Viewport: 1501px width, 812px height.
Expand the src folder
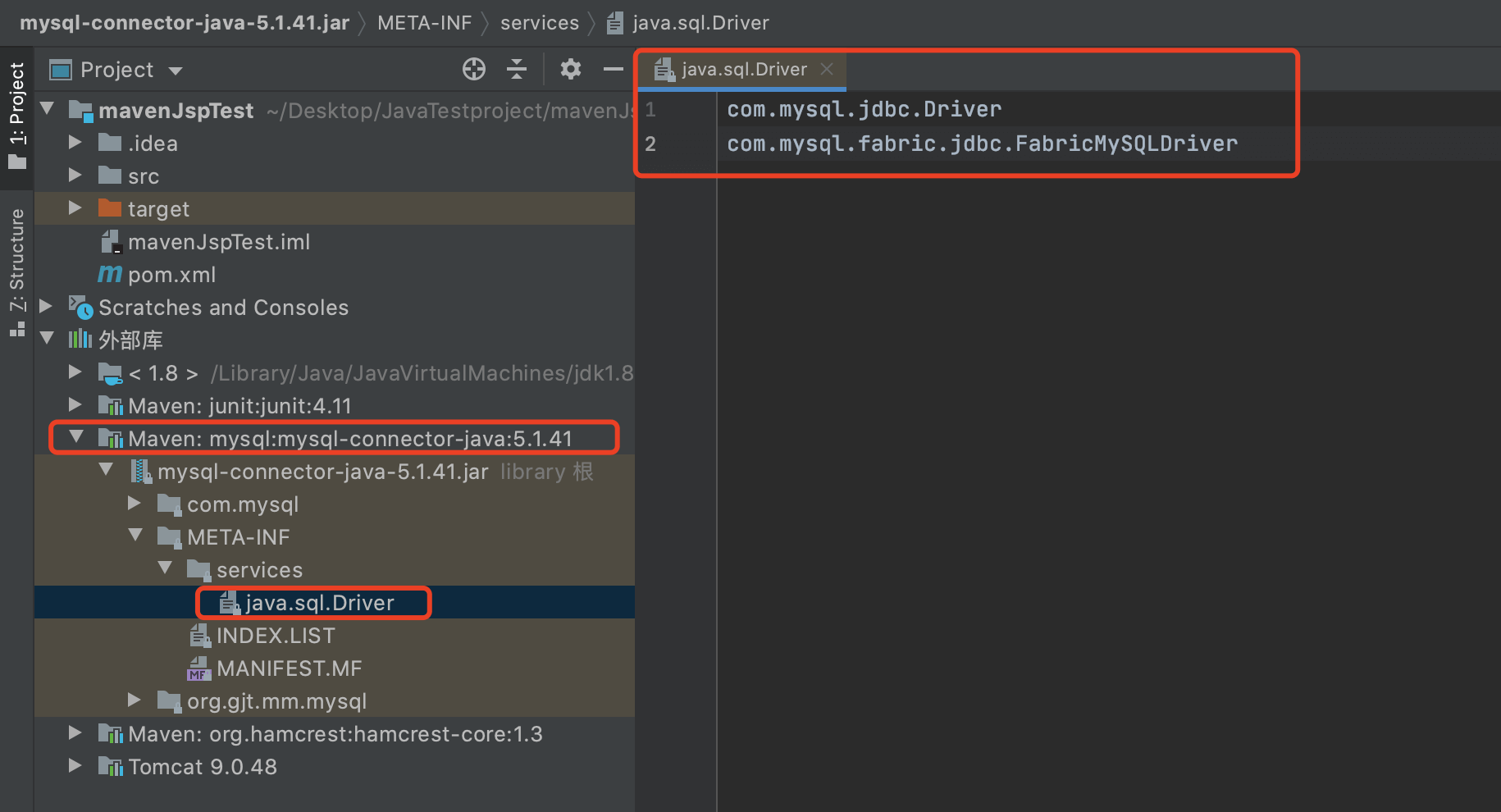tap(75, 176)
